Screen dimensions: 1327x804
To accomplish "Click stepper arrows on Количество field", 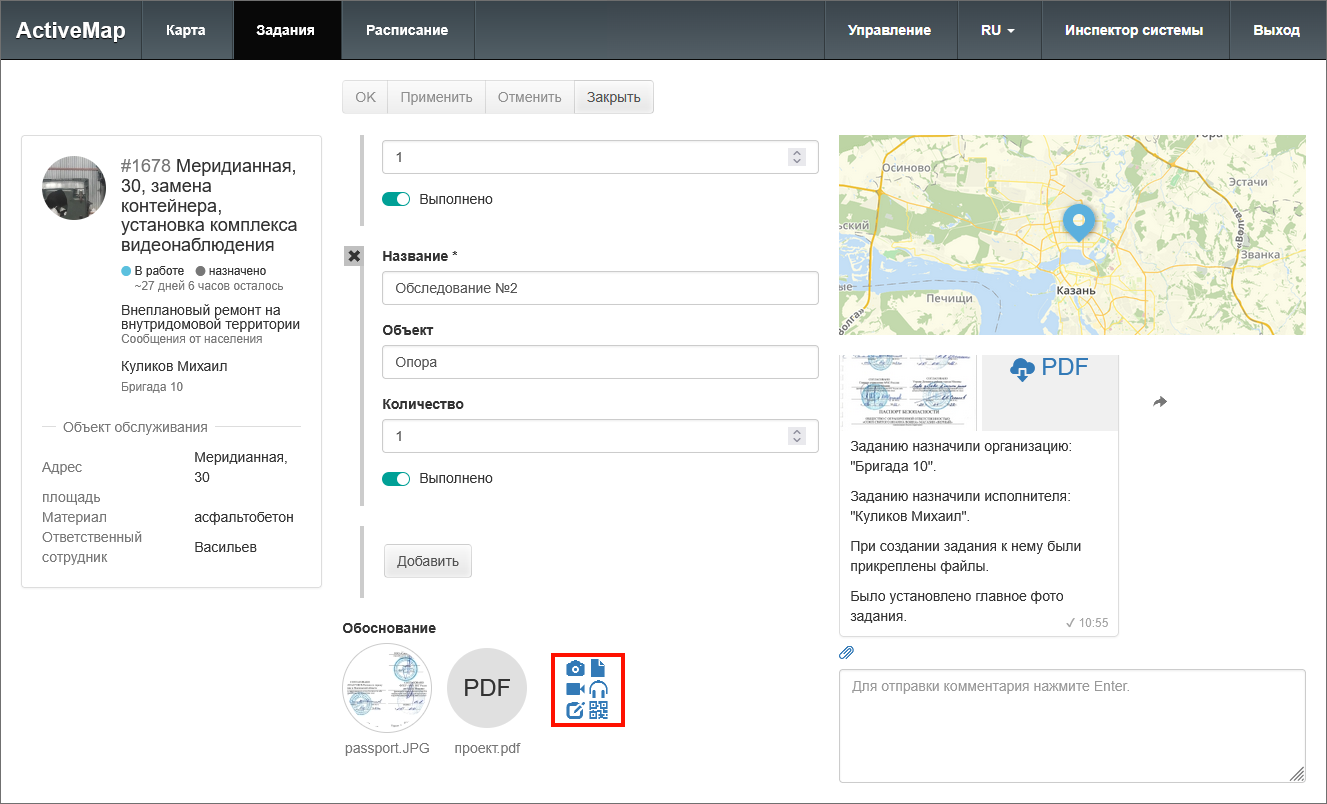I will tap(797, 436).
